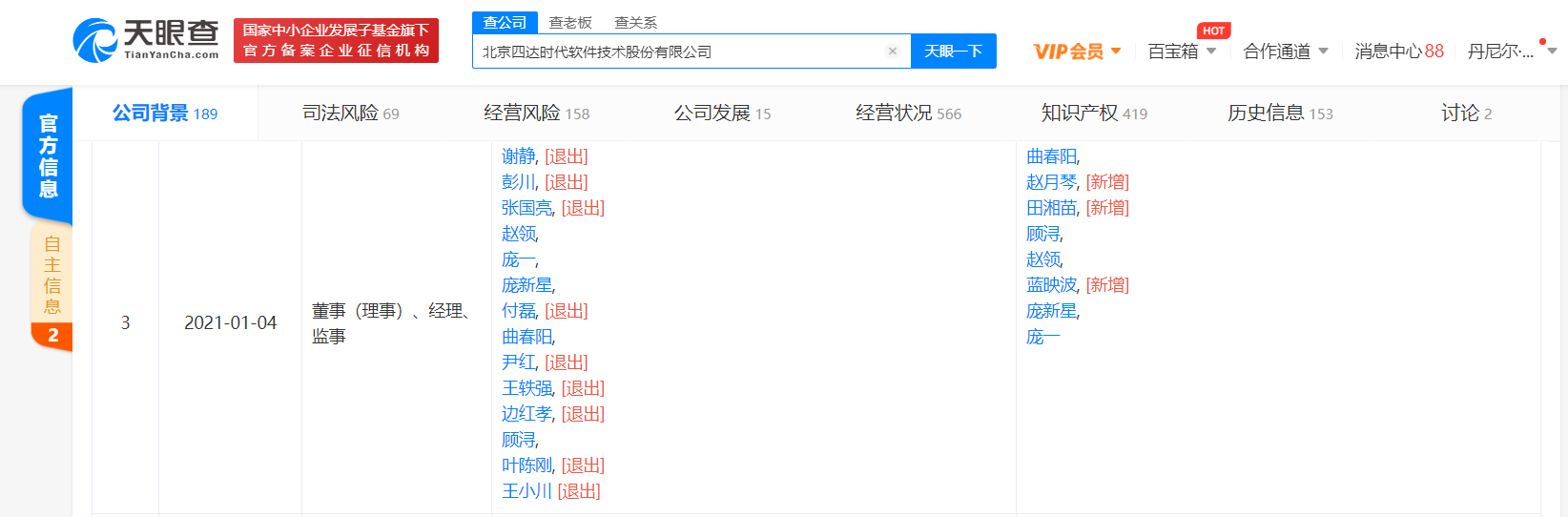Open 蓝映波 person link

tap(1052, 285)
